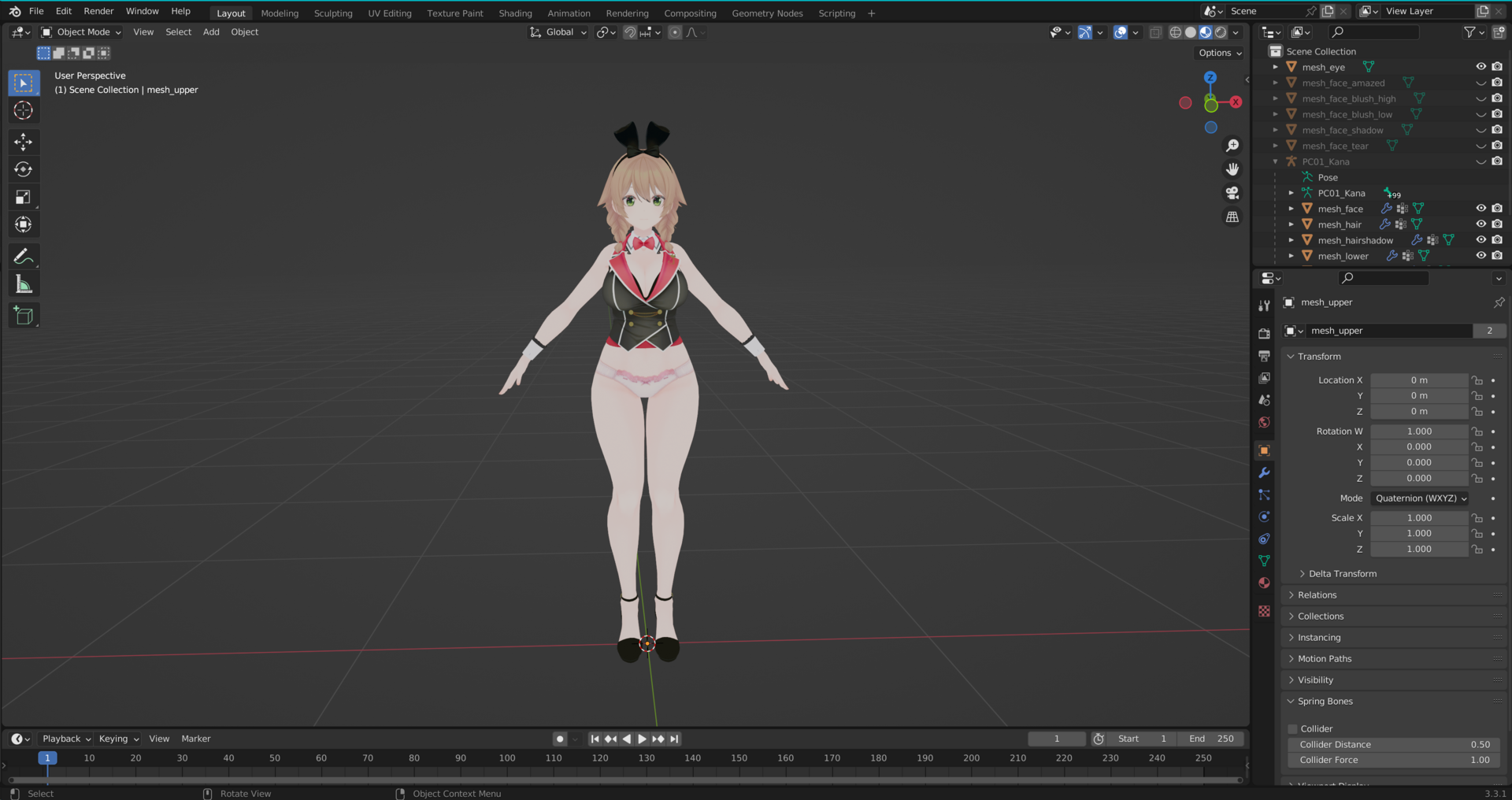Click the zoom view magnifier icon
This screenshot has width=1512, height=800.
pos(1232,146)
